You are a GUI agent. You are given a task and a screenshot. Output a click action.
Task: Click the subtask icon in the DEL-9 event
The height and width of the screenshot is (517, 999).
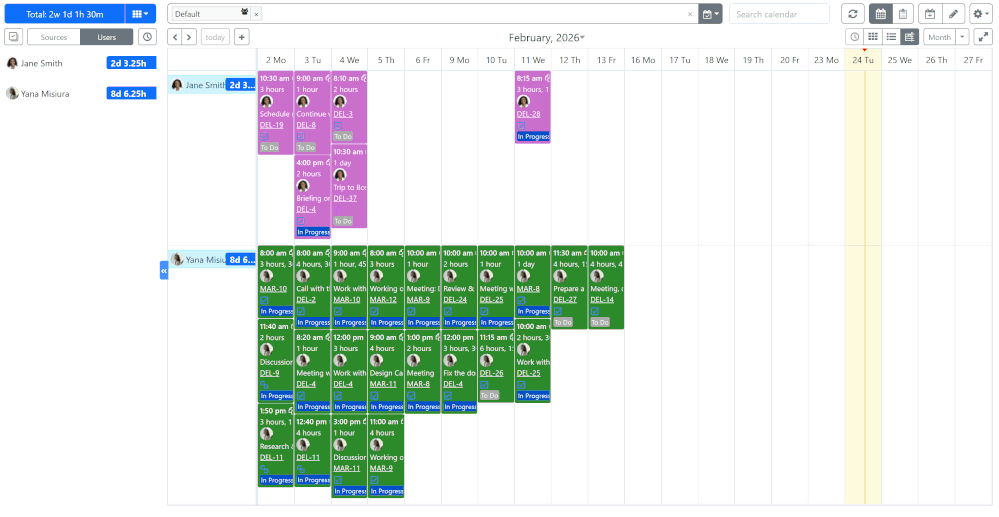coord(264,385)
